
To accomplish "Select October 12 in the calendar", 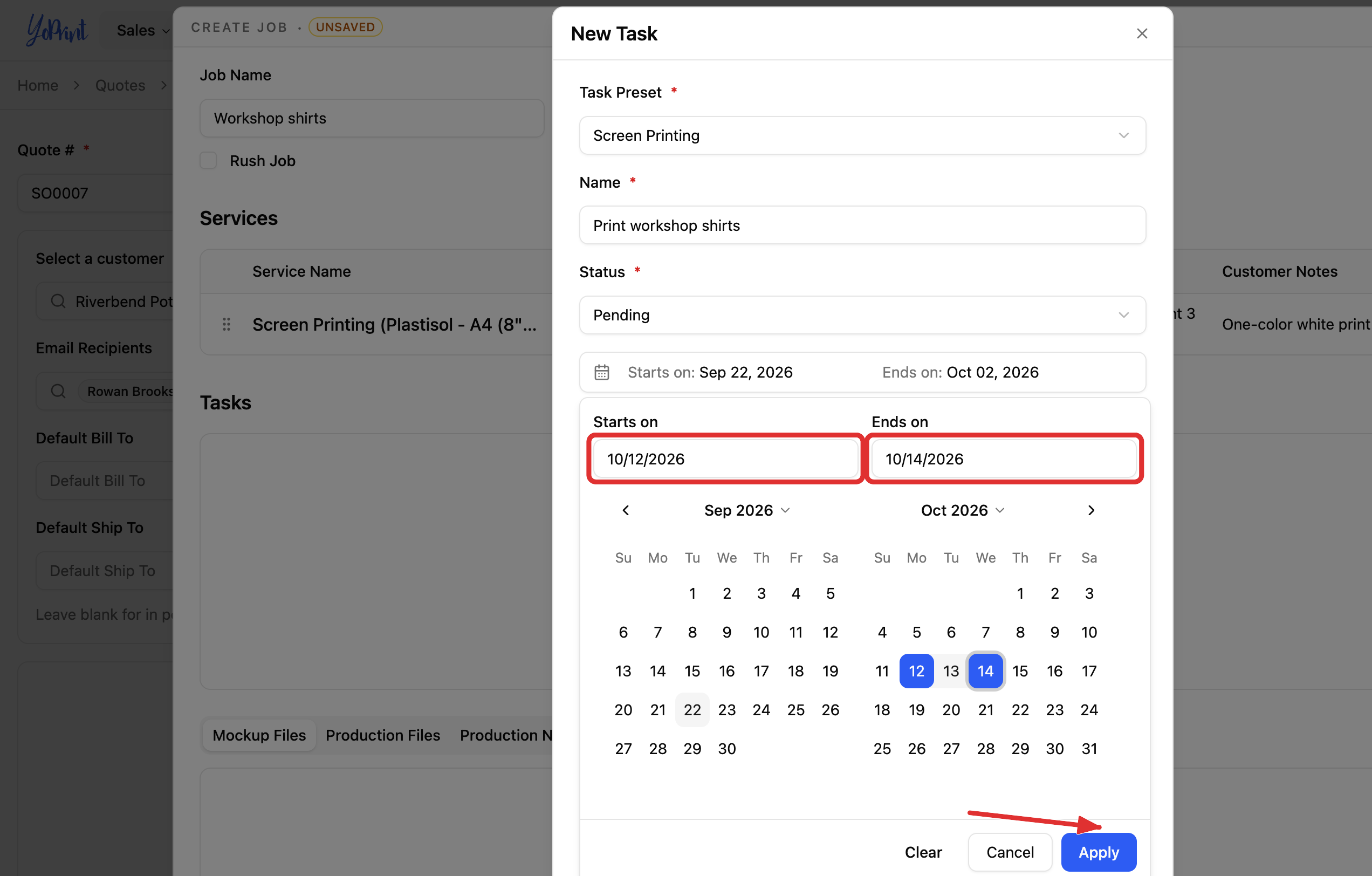I will pyautogui.click(x=916, y=671).
